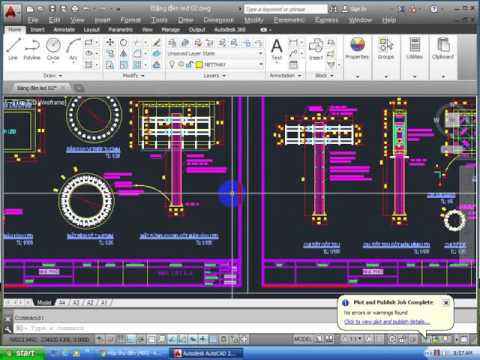Image resolution: width=480 pixels, height=360 pixels.
Task: Click the Table icon in Annotation panel
Action: pos(293,65)
